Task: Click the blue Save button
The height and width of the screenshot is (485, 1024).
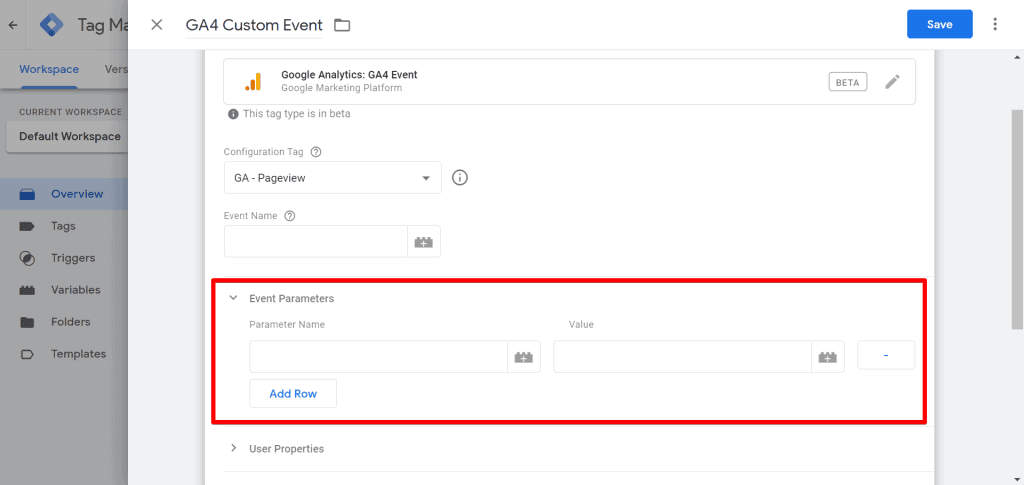Action: tap(940, 24)
